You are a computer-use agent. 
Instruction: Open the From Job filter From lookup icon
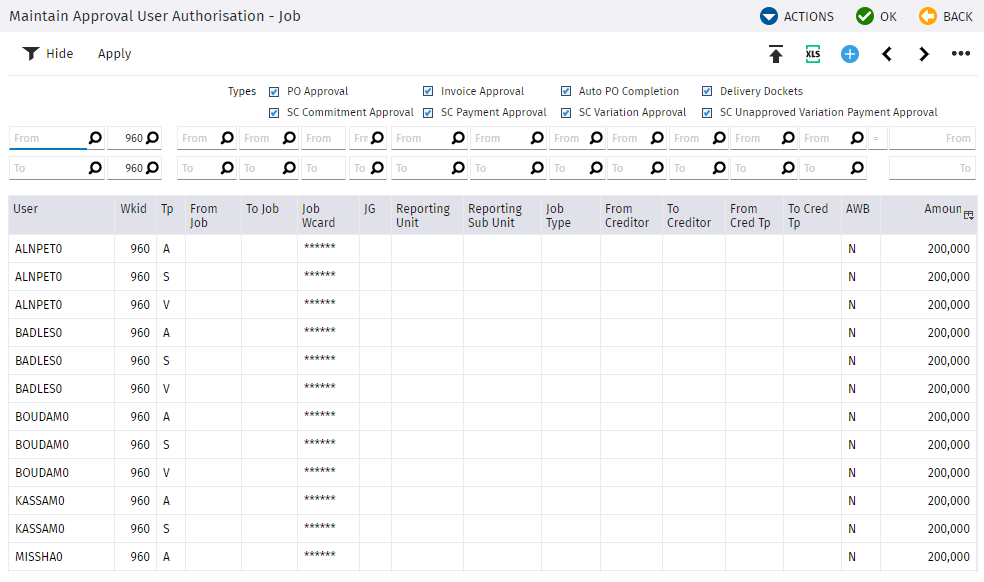pos(227,138)
